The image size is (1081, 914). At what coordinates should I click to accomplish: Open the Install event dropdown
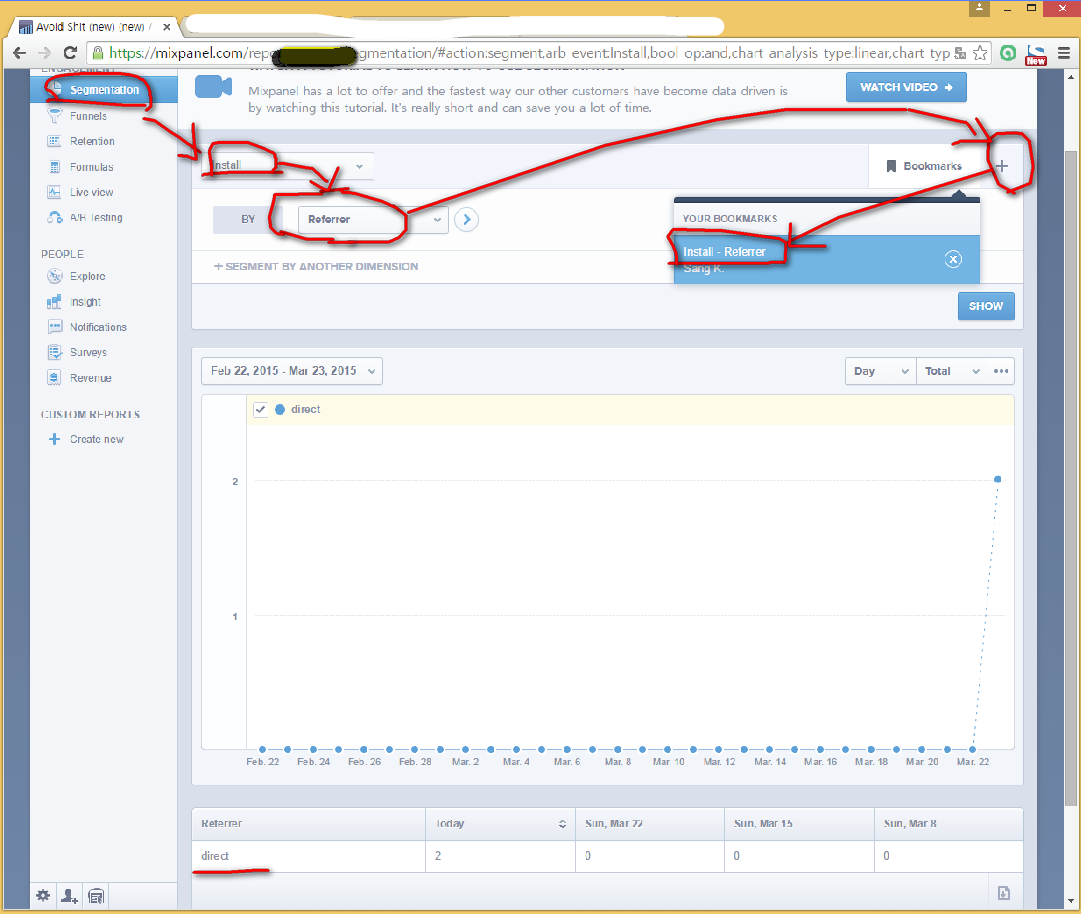tap(288, 166)
